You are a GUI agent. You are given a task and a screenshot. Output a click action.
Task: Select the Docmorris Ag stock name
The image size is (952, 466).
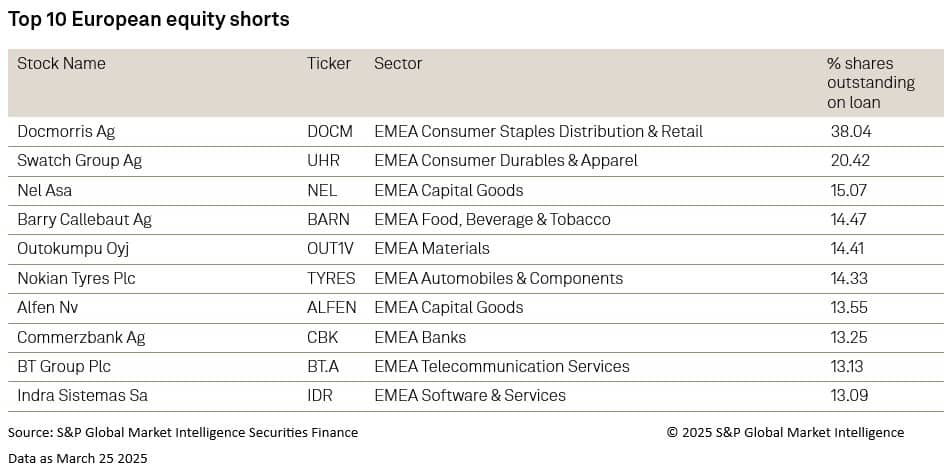click(x=66, y=131)
